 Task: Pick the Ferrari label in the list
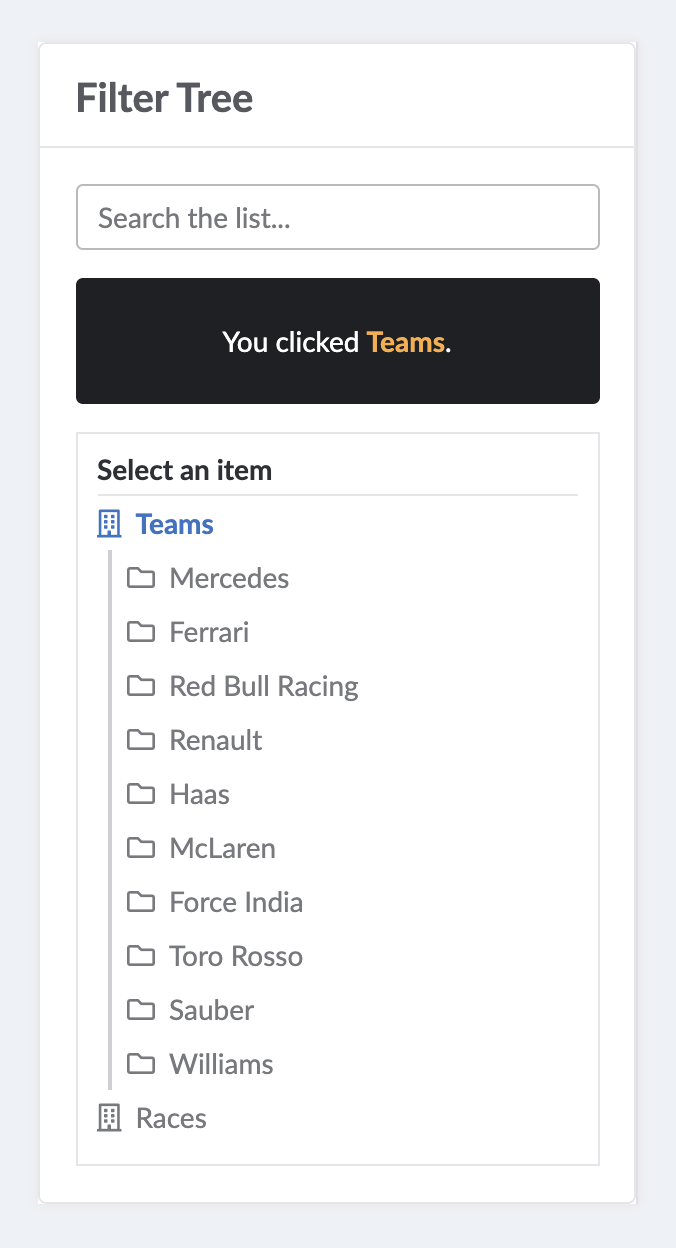209,632
